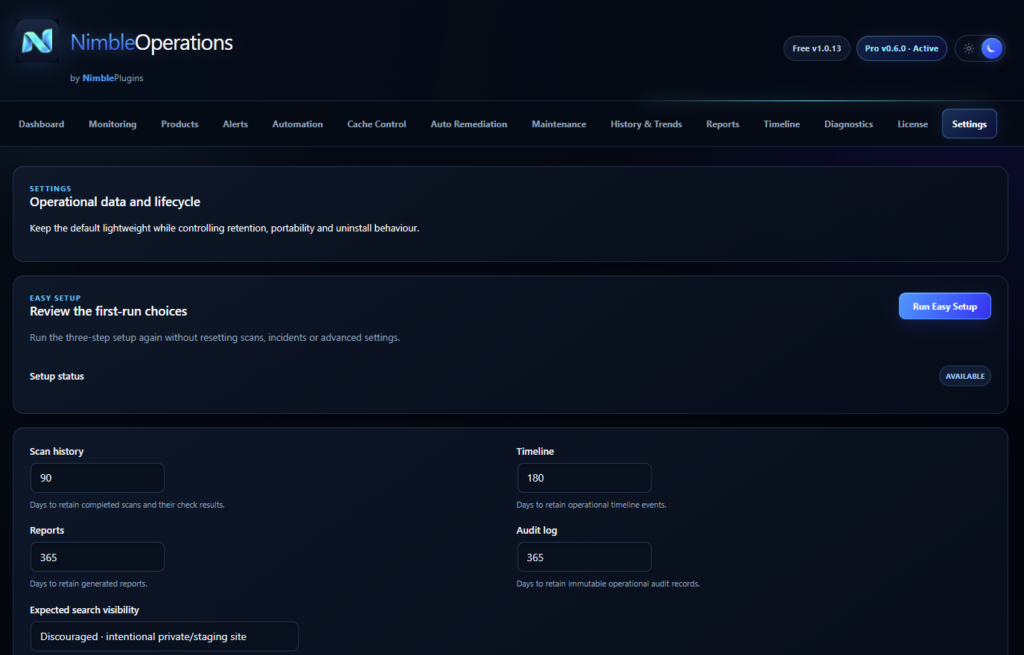Switch to the Products tab

(180, 124)
